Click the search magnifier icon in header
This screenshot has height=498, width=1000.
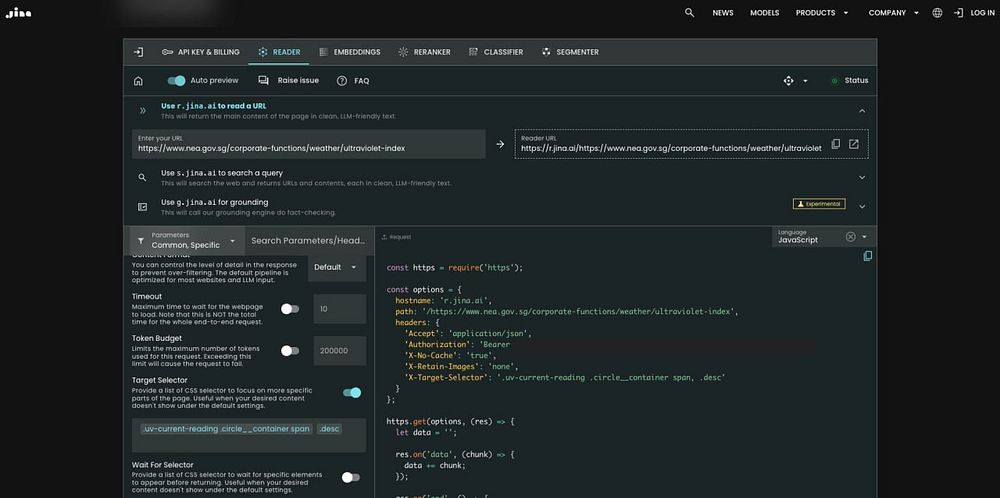click(x=689, y=13)
